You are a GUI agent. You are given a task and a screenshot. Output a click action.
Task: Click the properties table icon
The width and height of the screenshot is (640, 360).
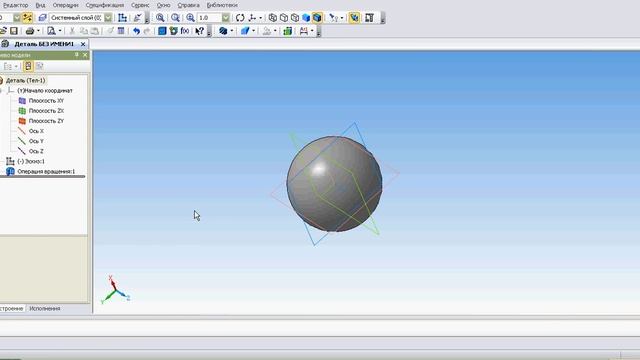coord(121,31)
